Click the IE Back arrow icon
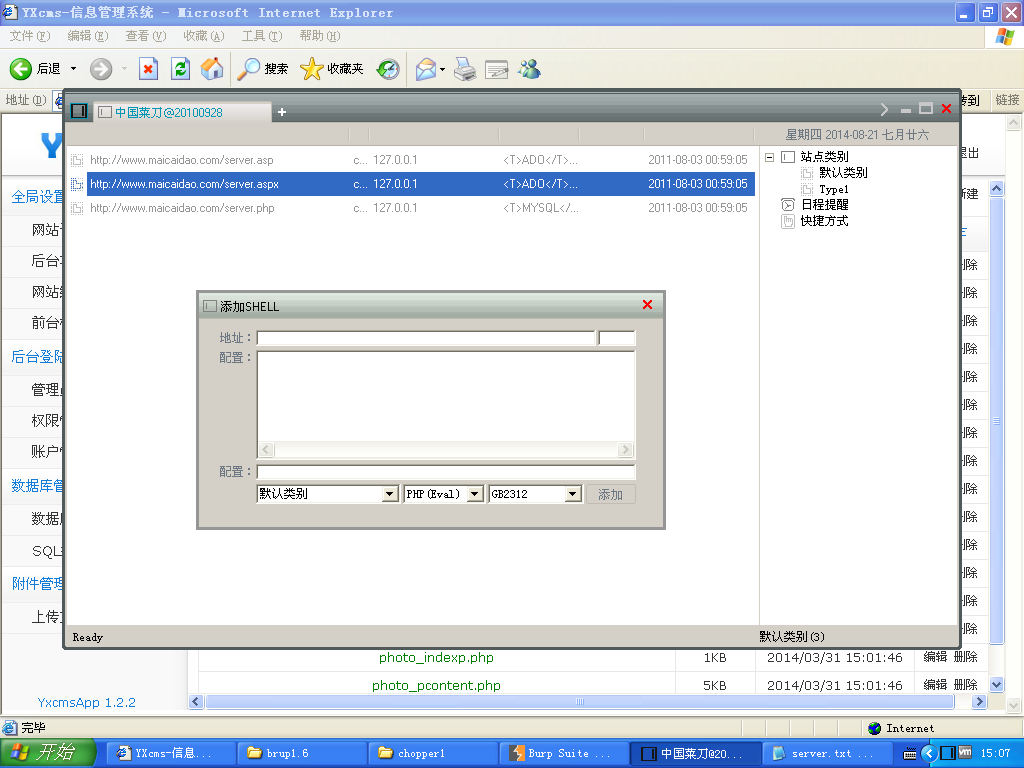 pyautogui.click(x=21, y=69)
